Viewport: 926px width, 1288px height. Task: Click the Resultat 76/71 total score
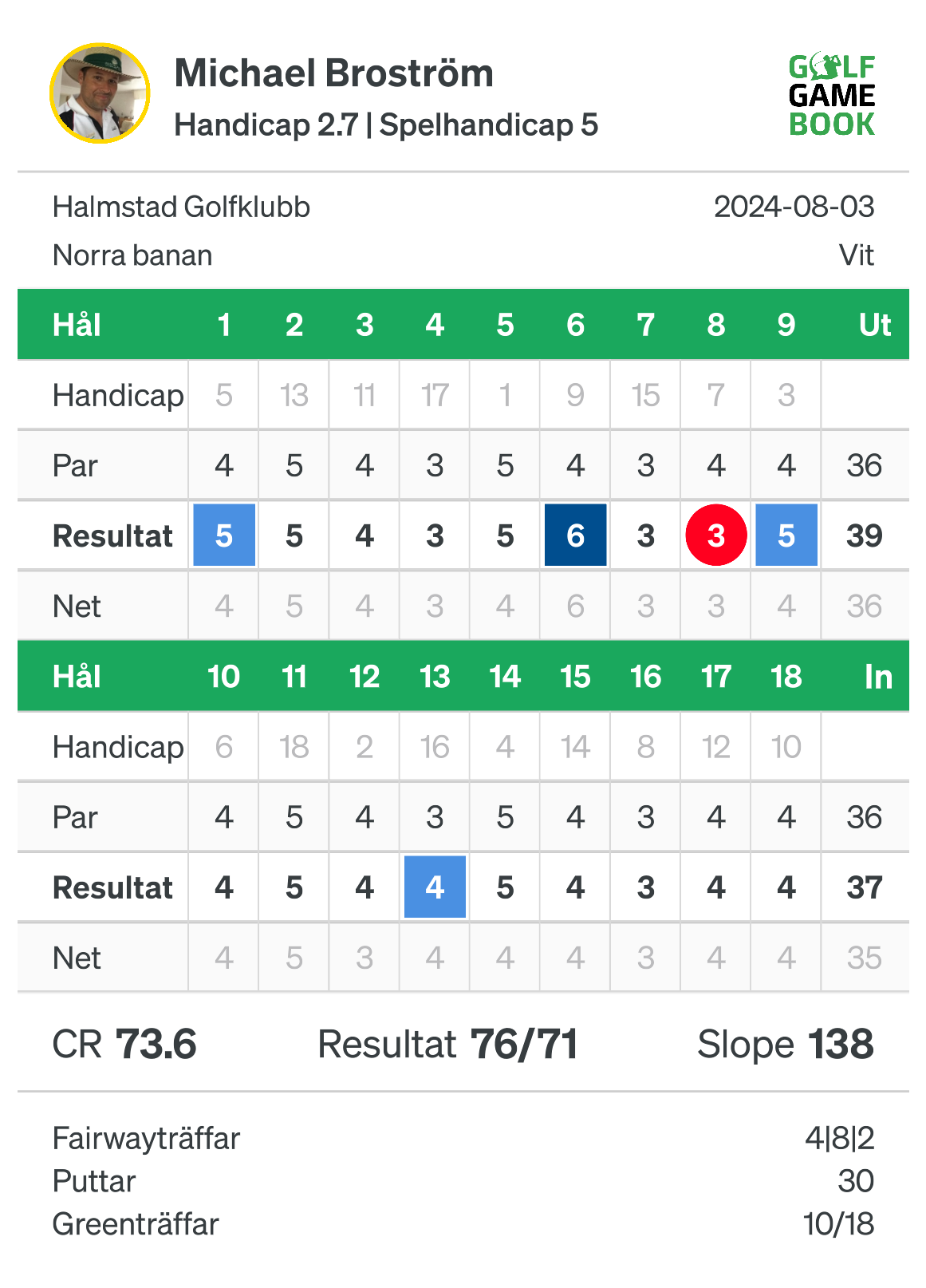447,1044
